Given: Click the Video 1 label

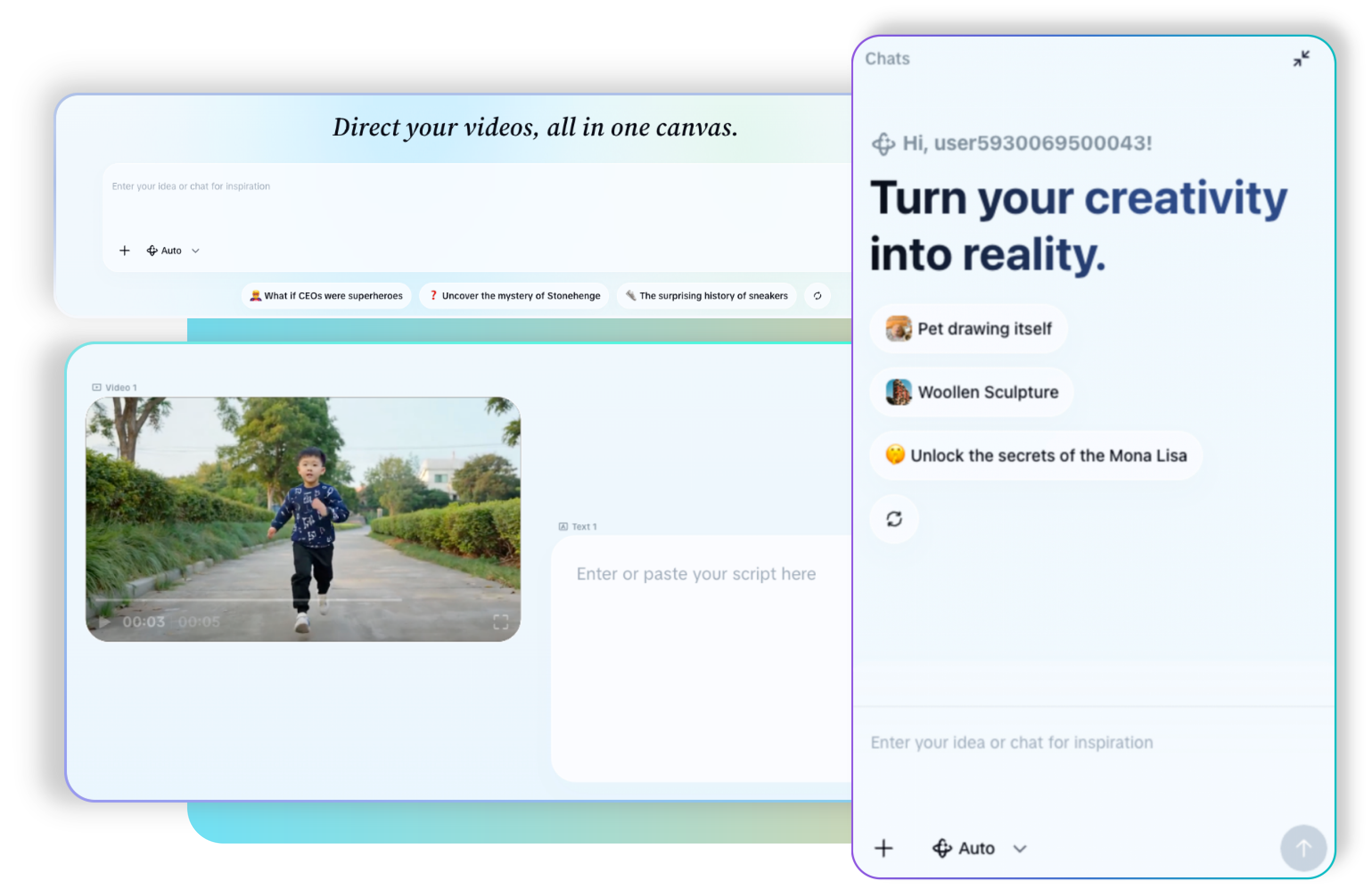Looking at the screenshot, I should coord(120,387).
